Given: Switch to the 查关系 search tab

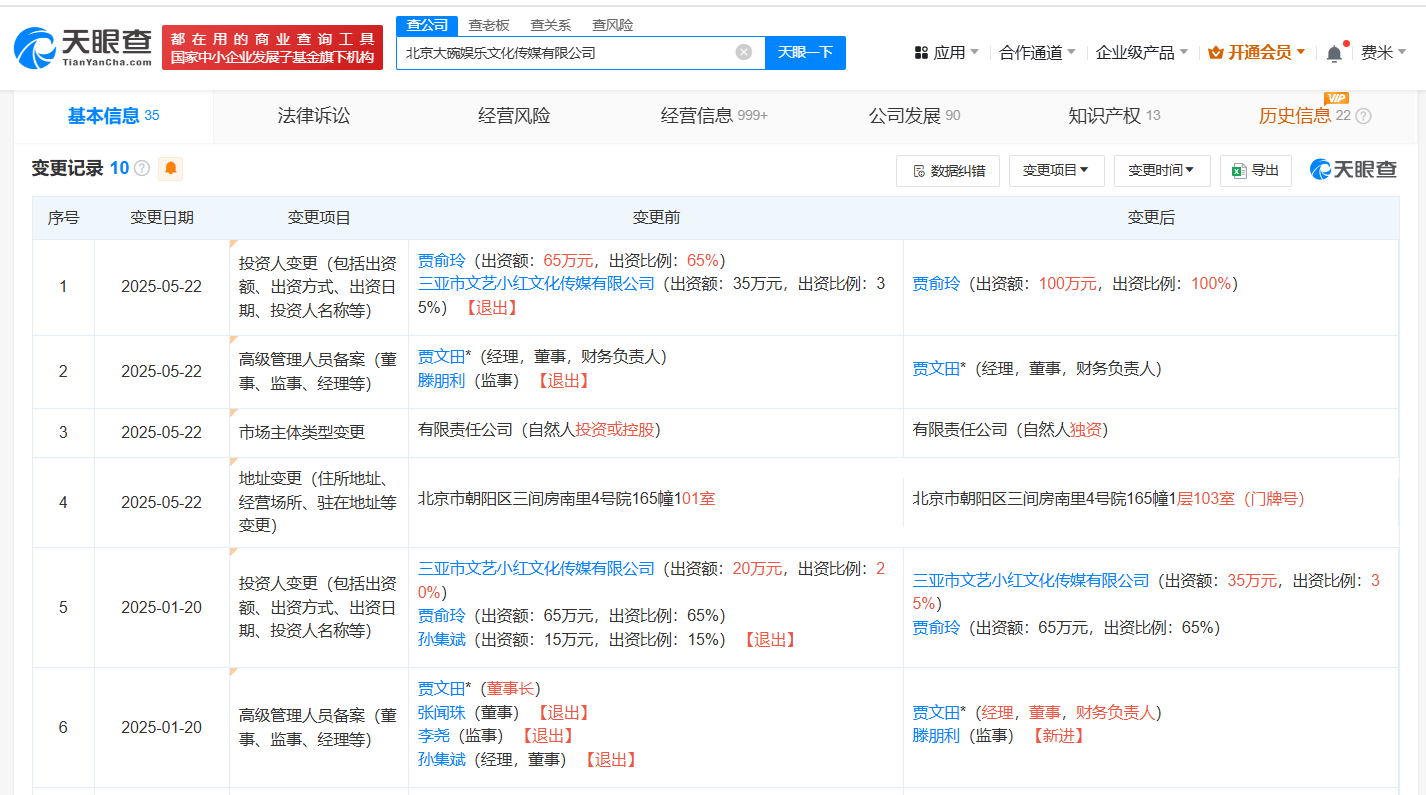Looking at the screenshot, I should (x=550, y=25).
